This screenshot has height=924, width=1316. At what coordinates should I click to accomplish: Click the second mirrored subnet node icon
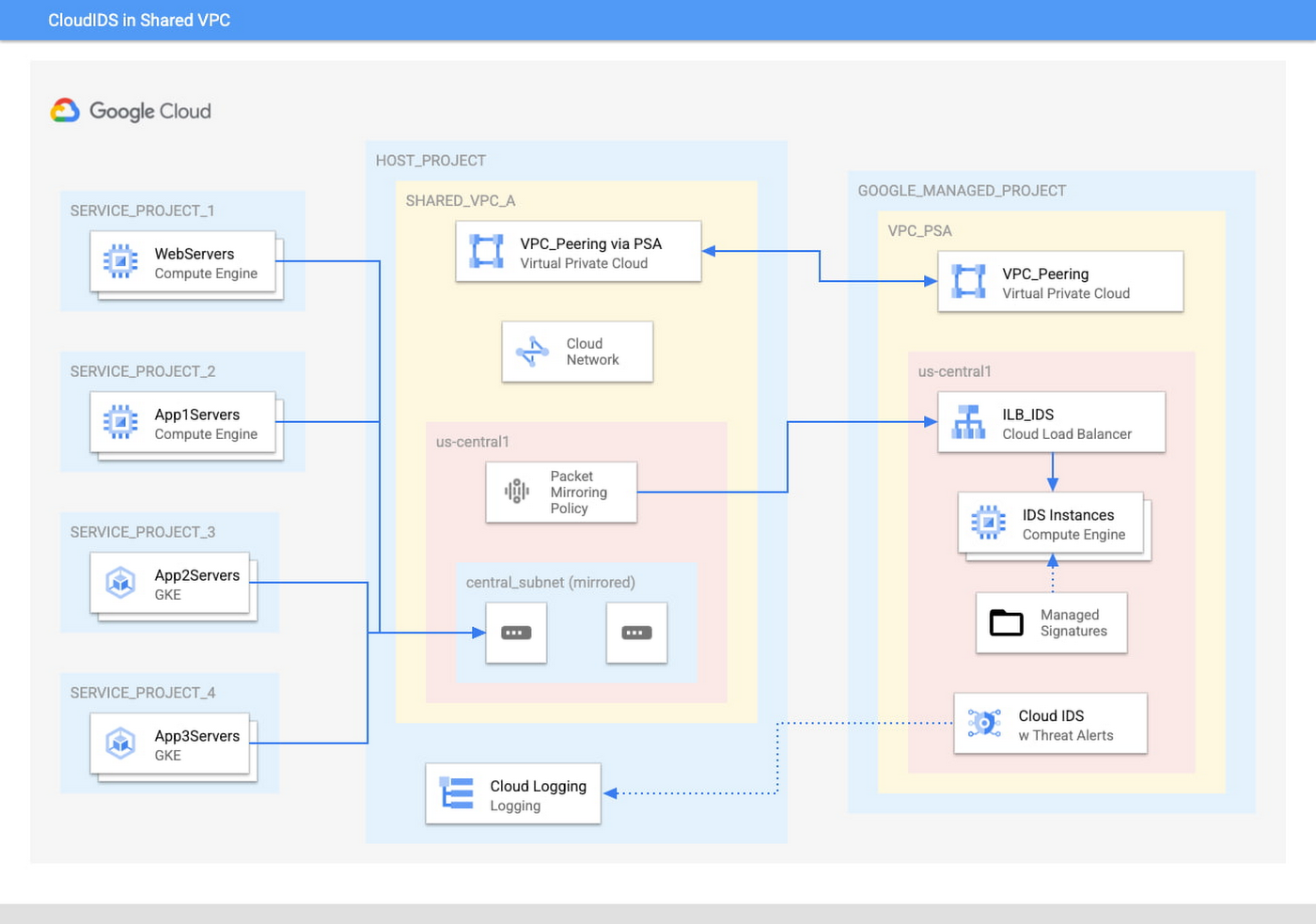pyautogui.click(x=636, y=633)
